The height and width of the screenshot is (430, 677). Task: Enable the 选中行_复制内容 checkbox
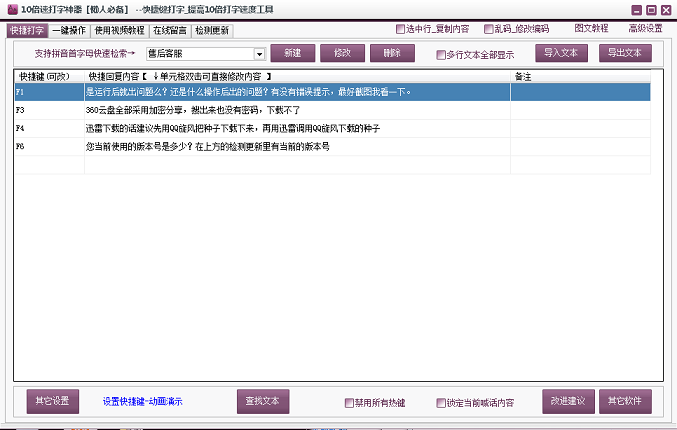pos(401,29)
